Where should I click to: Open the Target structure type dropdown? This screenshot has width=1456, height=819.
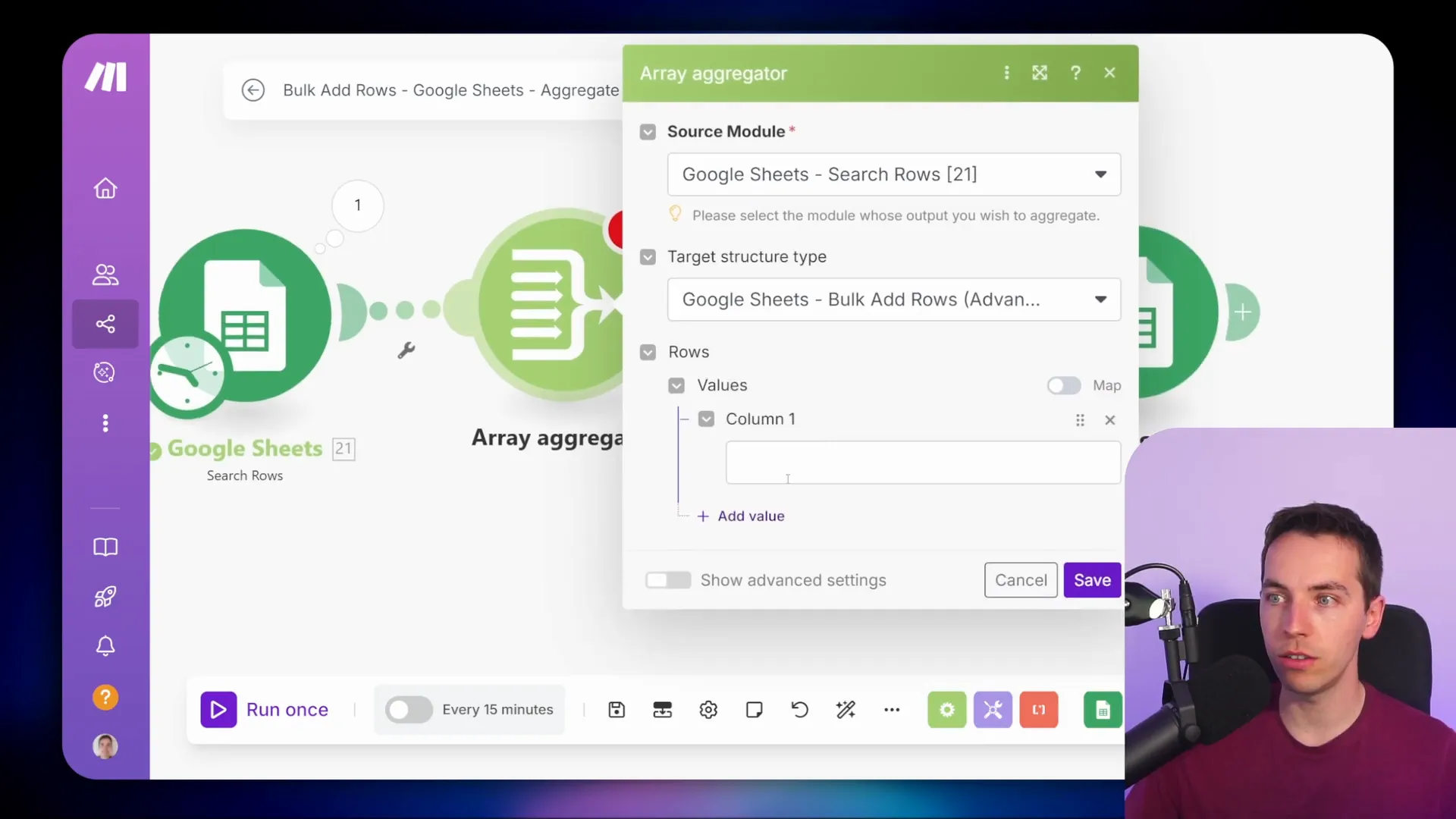pyautogui.click(x=894, y=300)
